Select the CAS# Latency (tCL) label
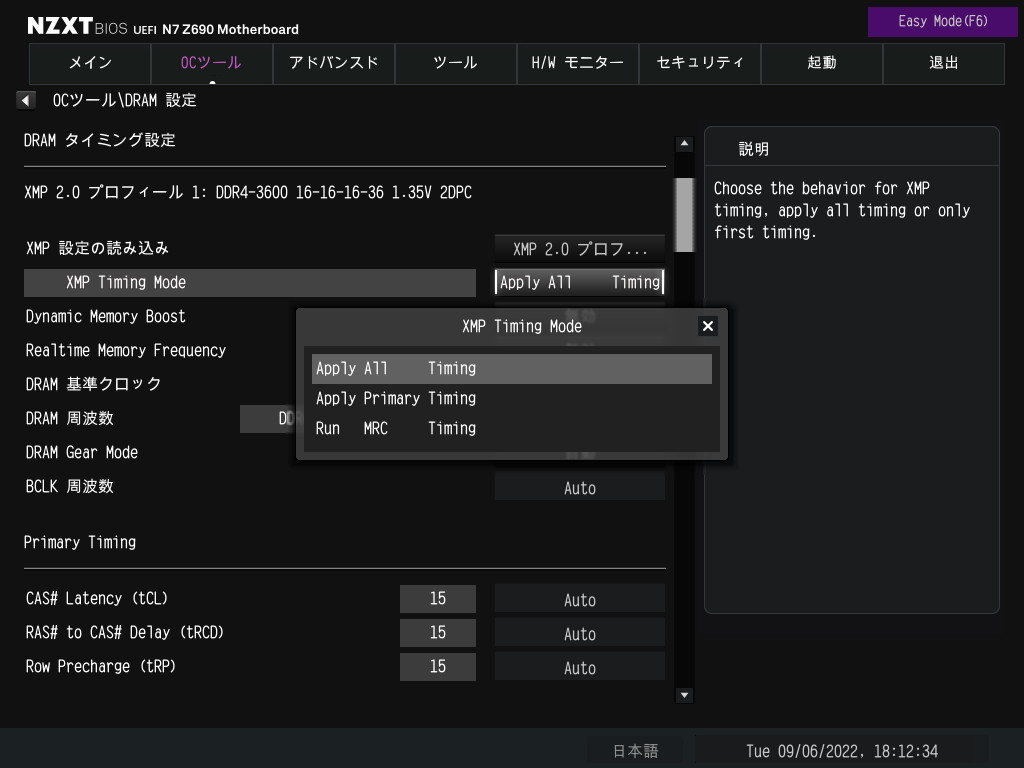 tap(97, 599)
